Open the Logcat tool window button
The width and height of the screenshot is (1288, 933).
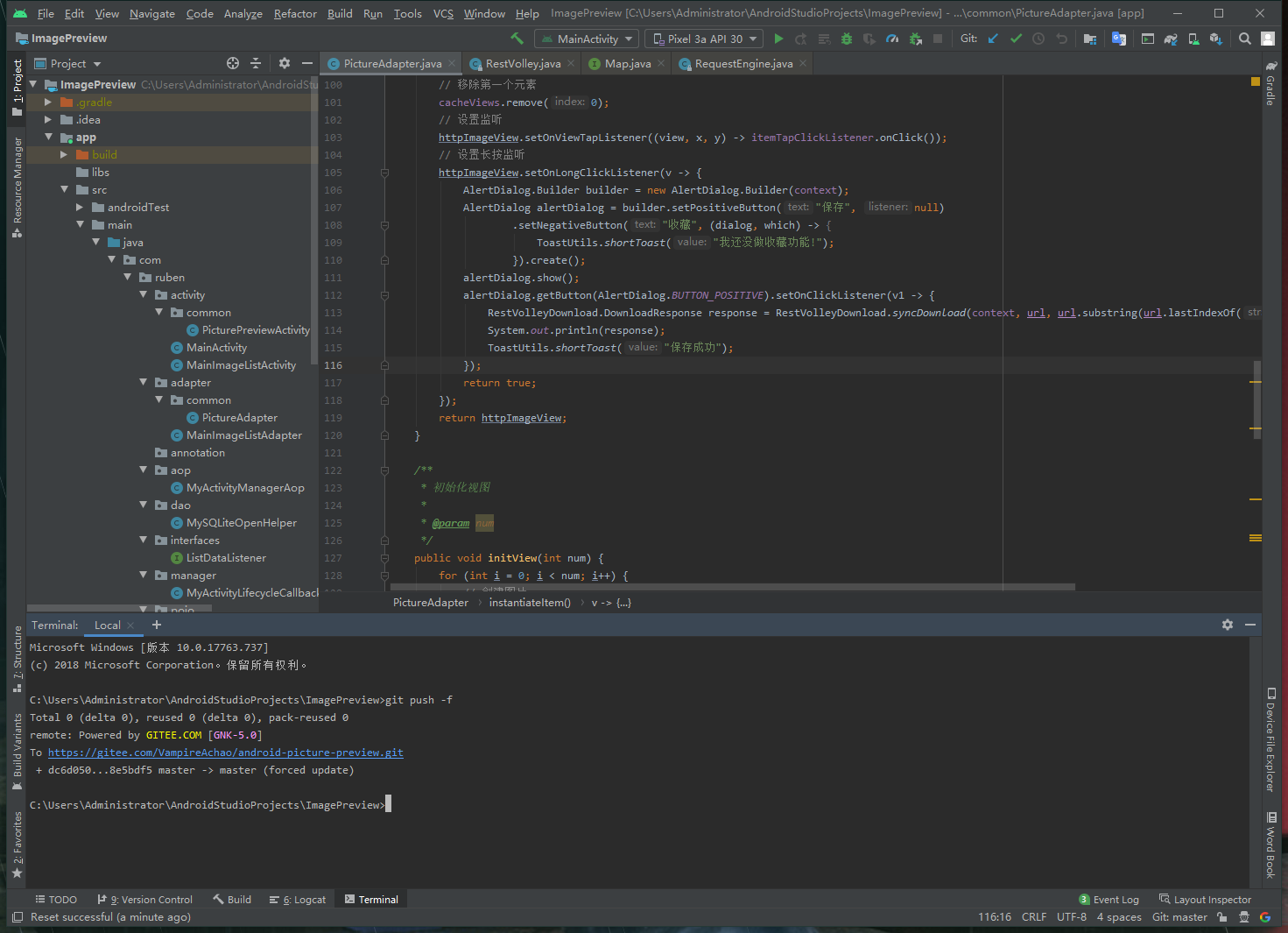coord(298,900)
